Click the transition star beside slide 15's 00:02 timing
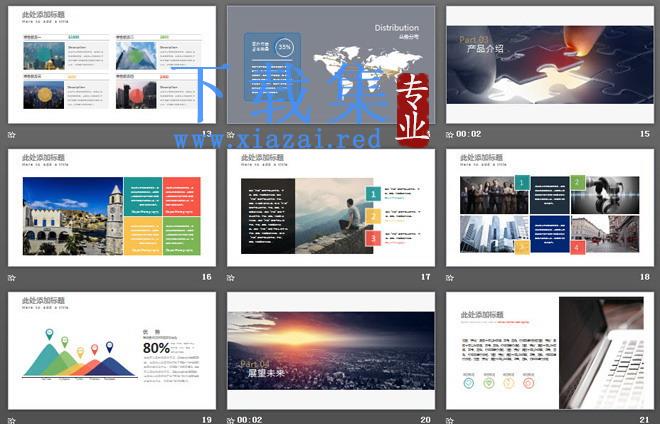The width and height of the screenshot is (660, 424). (x=450, y=135)
